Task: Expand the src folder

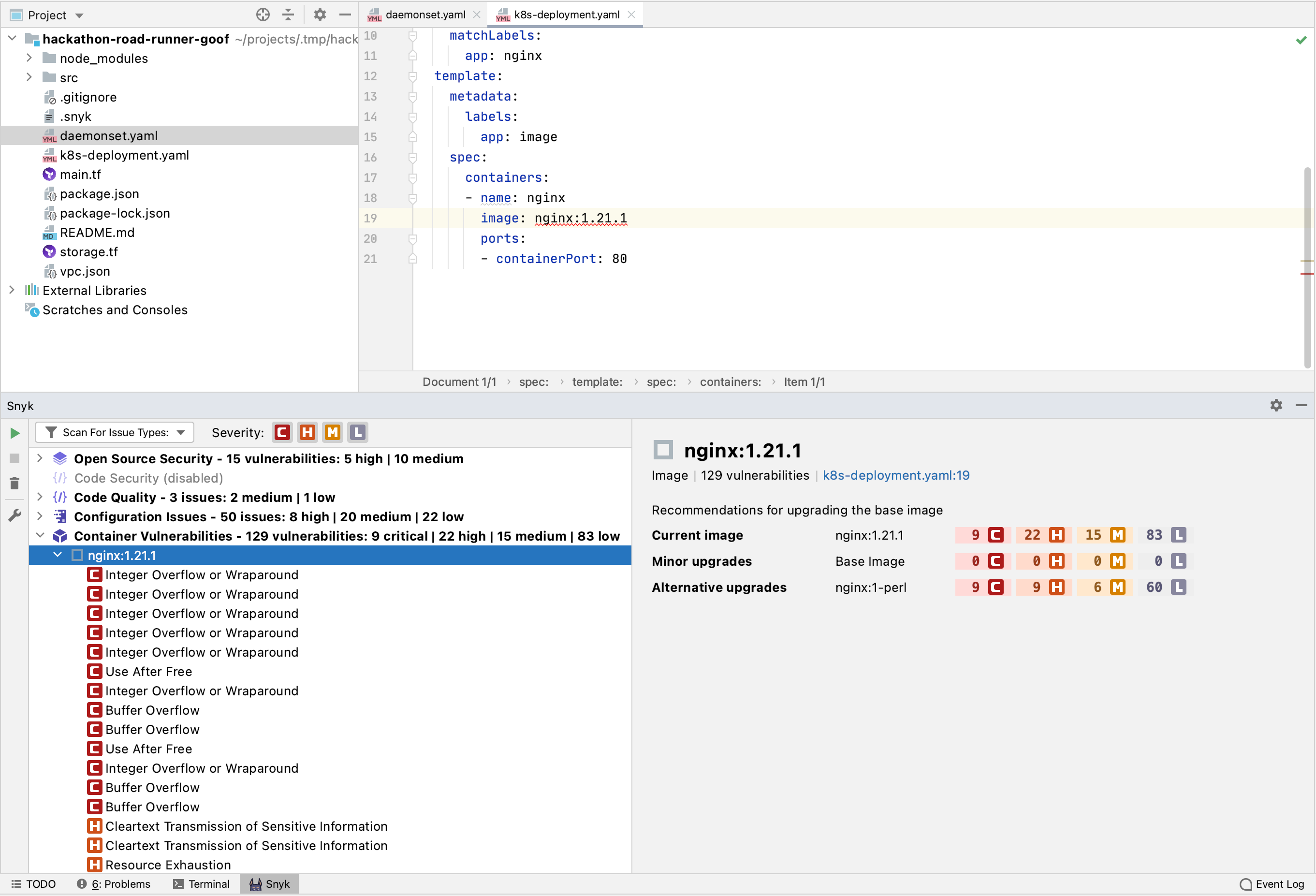Action: click(x=29, y=77)
